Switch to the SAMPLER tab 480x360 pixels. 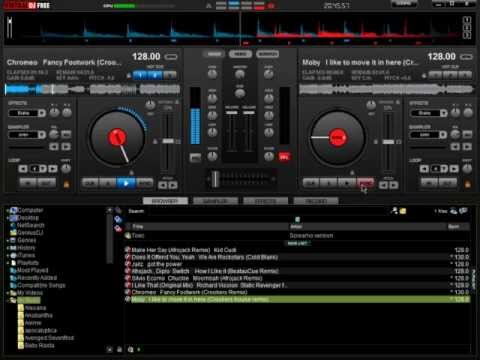click(x=215, y=201)
